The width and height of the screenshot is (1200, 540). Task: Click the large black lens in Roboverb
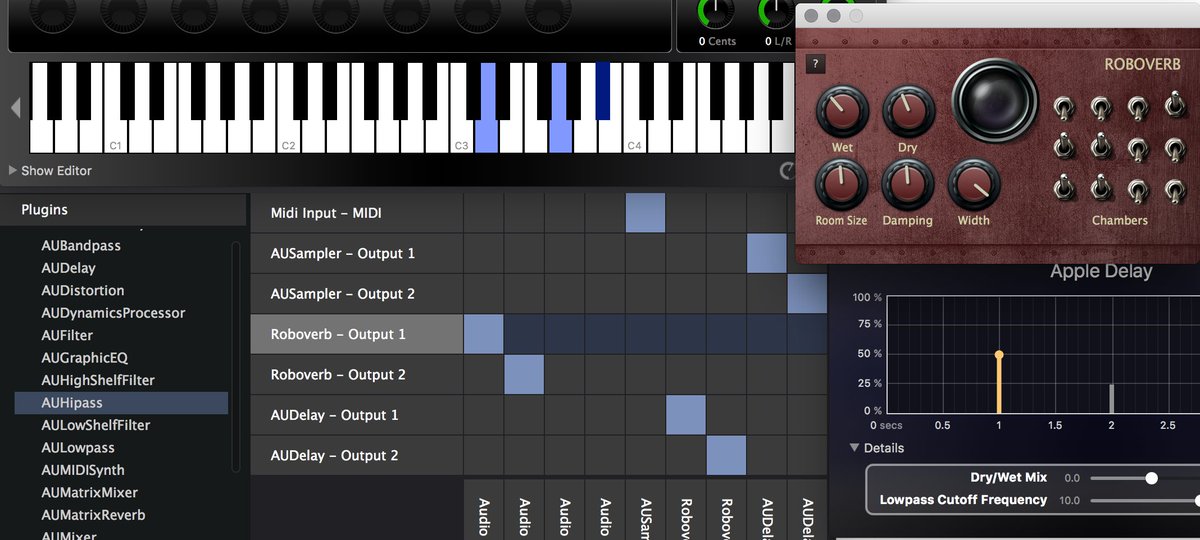995,102
